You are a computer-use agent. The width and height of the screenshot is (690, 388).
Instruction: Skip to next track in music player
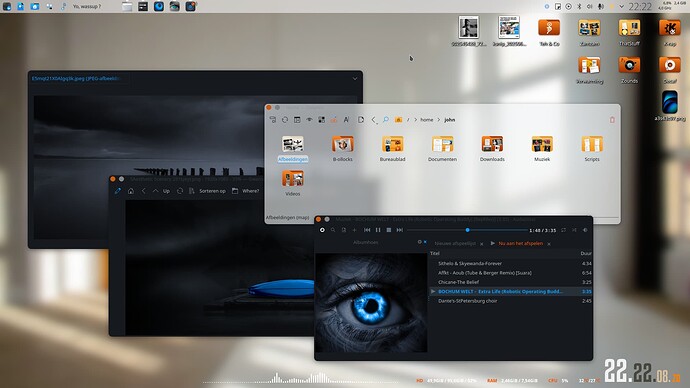tap(400, 230)
